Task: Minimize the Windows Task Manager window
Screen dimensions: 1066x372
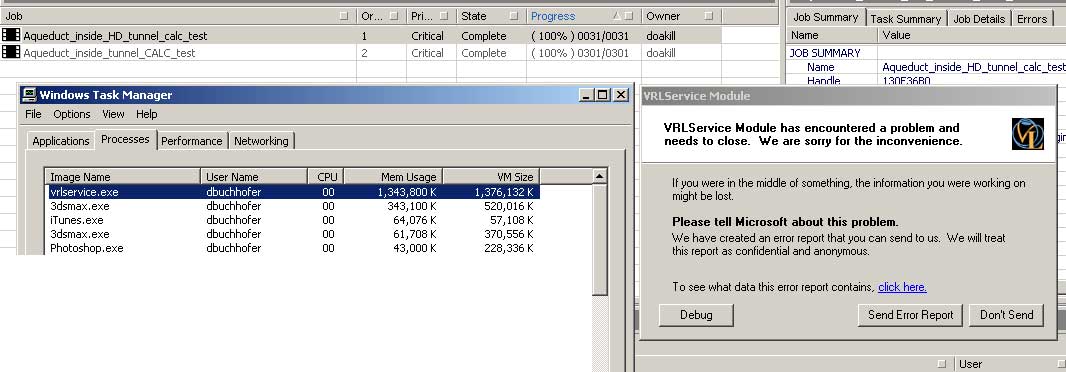Action: (587, 95)
